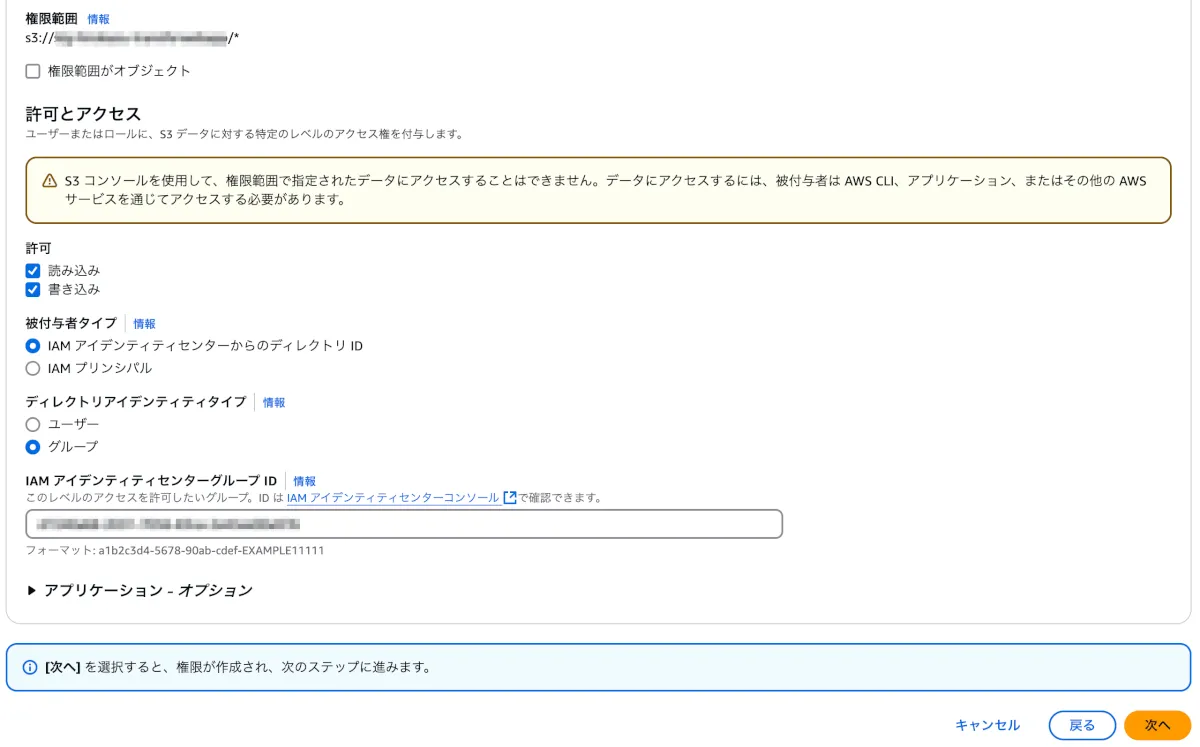The width and height of the screenshot is (1200, 747).
Task: Uncheck the 書き込み permission checkbox
Action: 33,290
